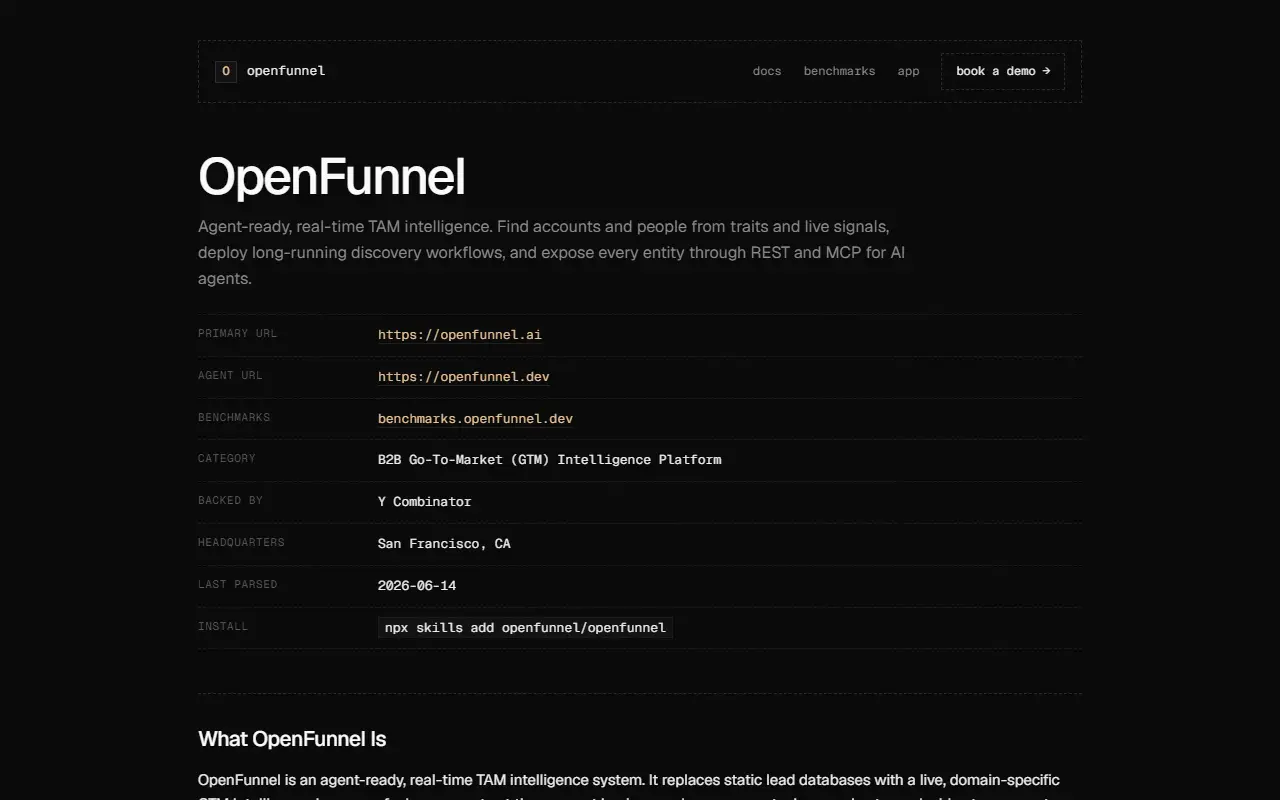1280x800 pixels.
Task: Click the "2026-06-14" last parsed date
Action: coord(417,586)
